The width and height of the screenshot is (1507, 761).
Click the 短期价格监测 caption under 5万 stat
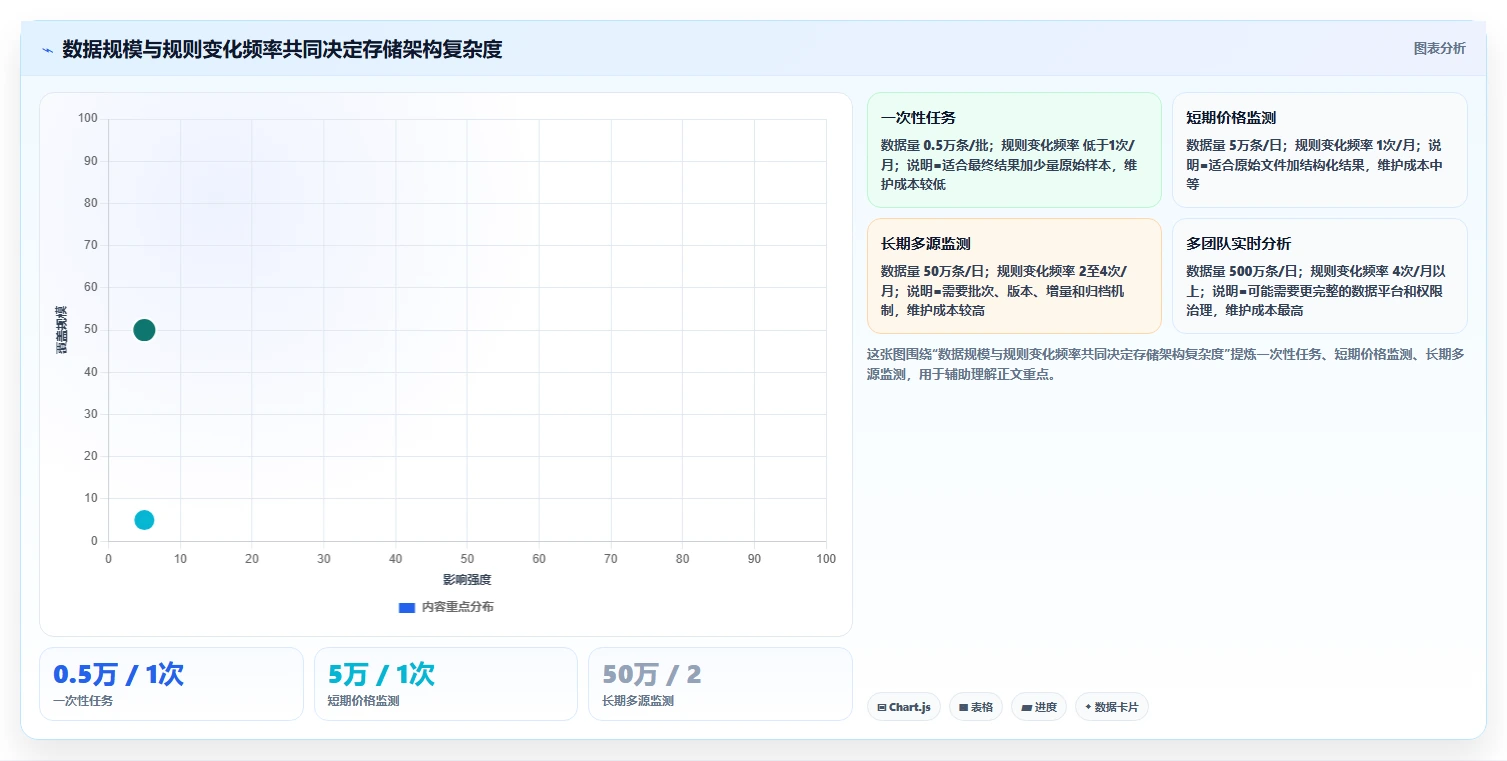(x=364, y=701)
